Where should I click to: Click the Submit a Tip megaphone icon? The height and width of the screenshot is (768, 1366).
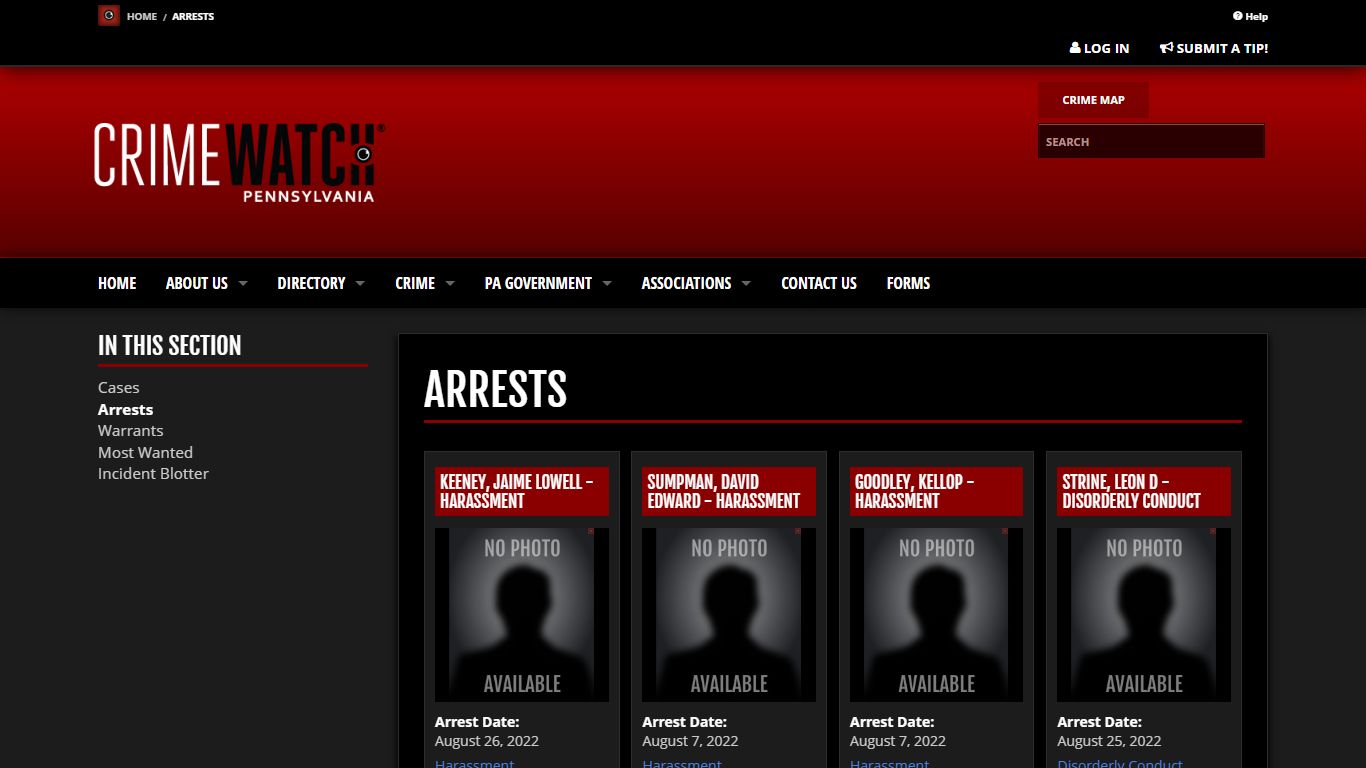point(1166,48)
